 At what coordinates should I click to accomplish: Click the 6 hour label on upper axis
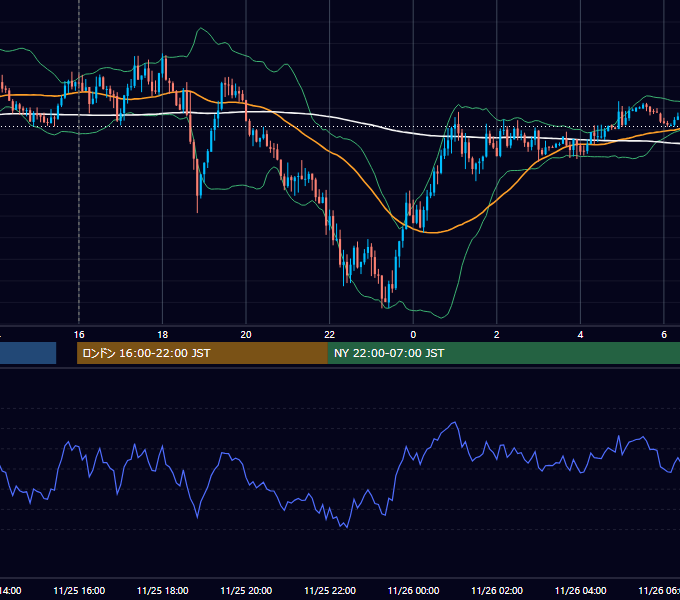[664, 334]
